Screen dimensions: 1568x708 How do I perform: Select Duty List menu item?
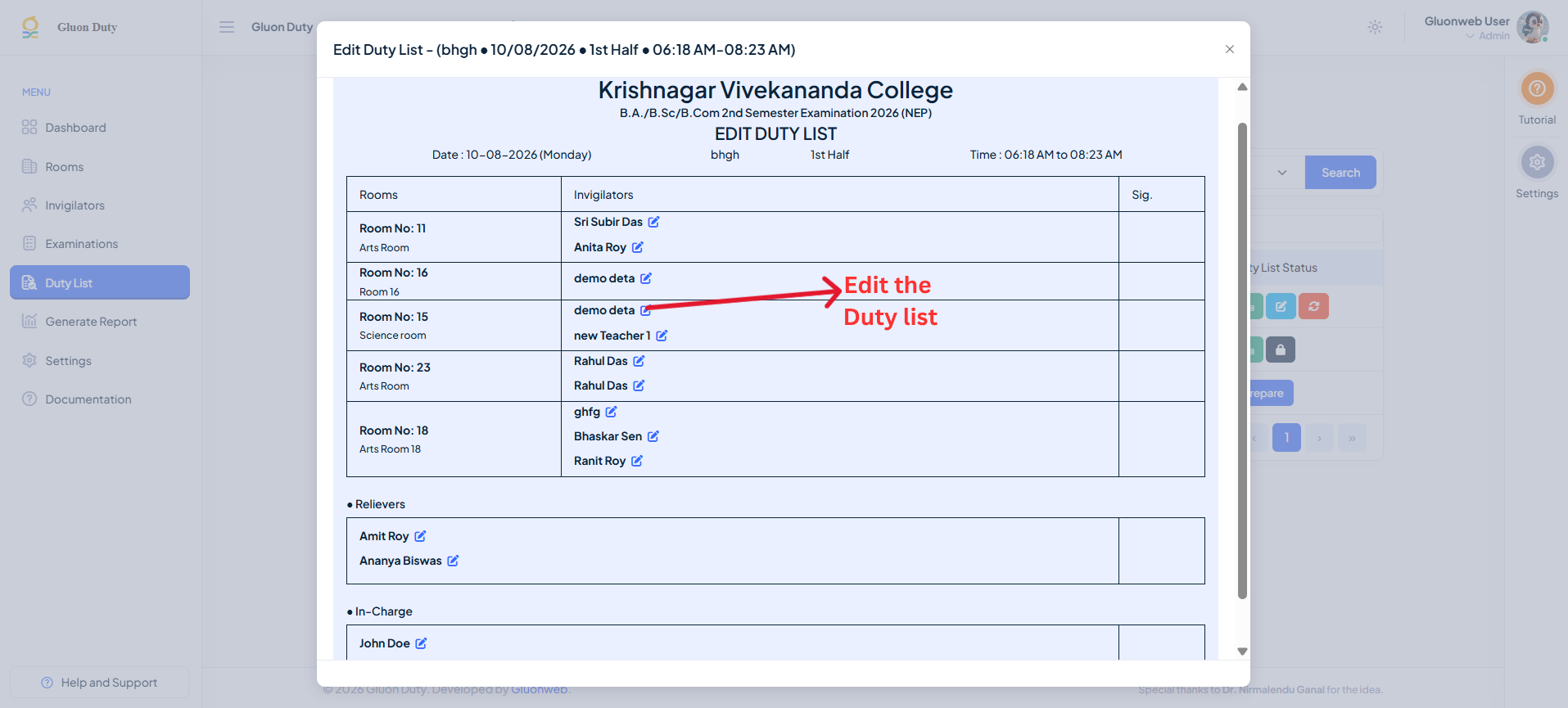[100, 282]
